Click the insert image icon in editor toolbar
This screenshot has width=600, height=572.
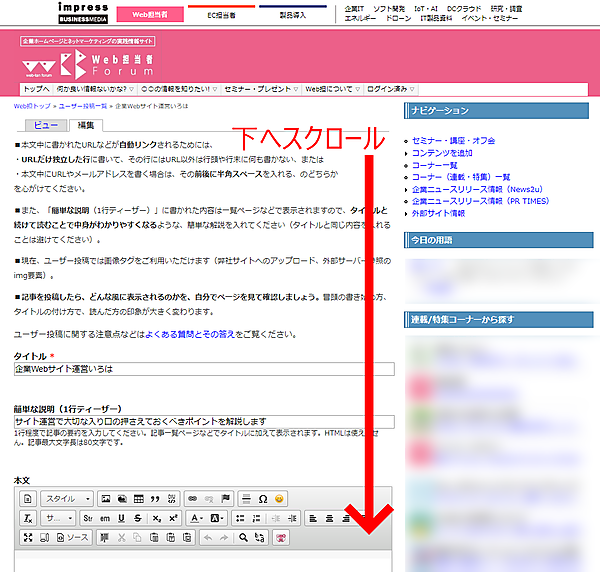coord(104,498)
